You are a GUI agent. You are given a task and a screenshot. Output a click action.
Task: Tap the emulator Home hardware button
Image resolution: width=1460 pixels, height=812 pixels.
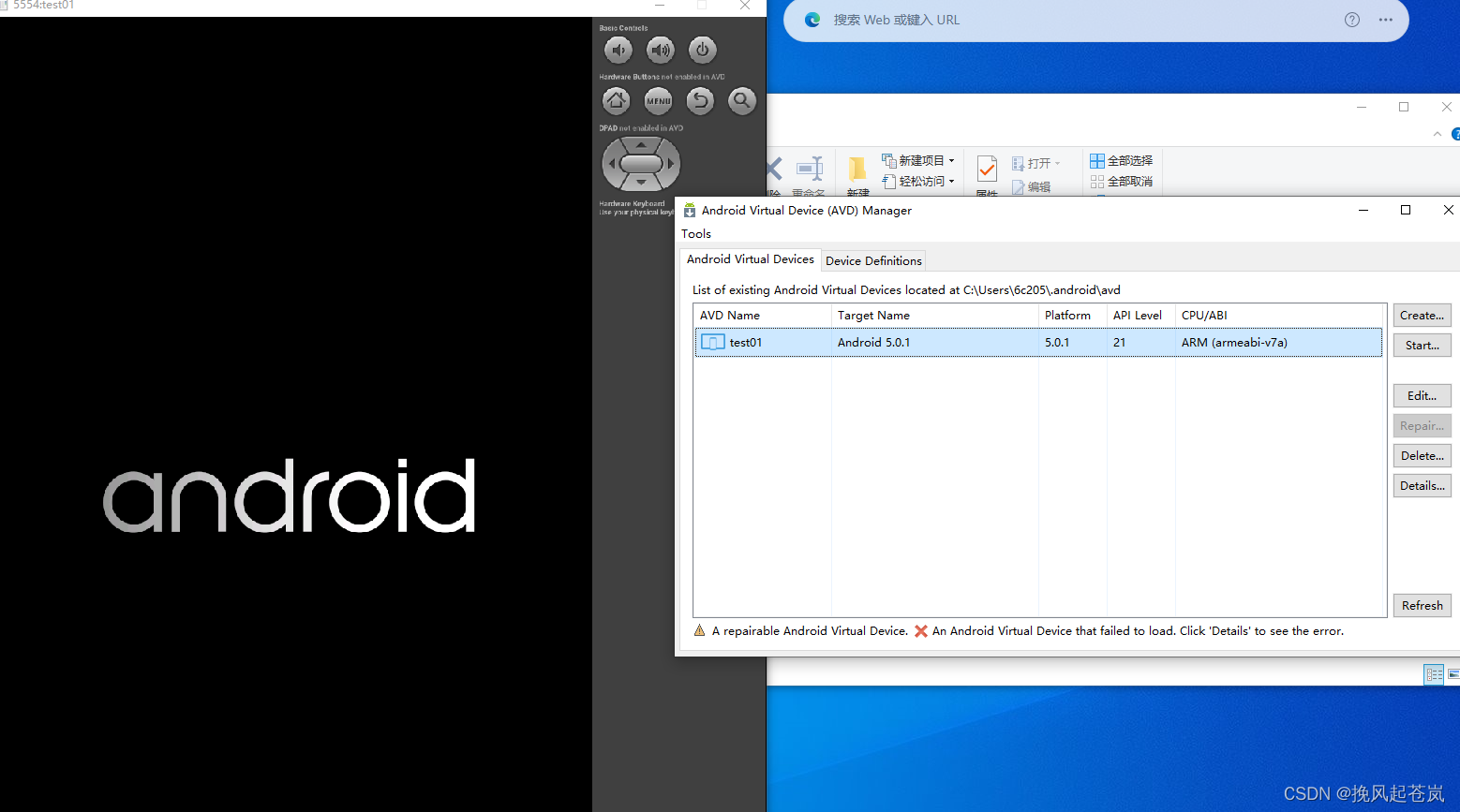pos(617,100)
